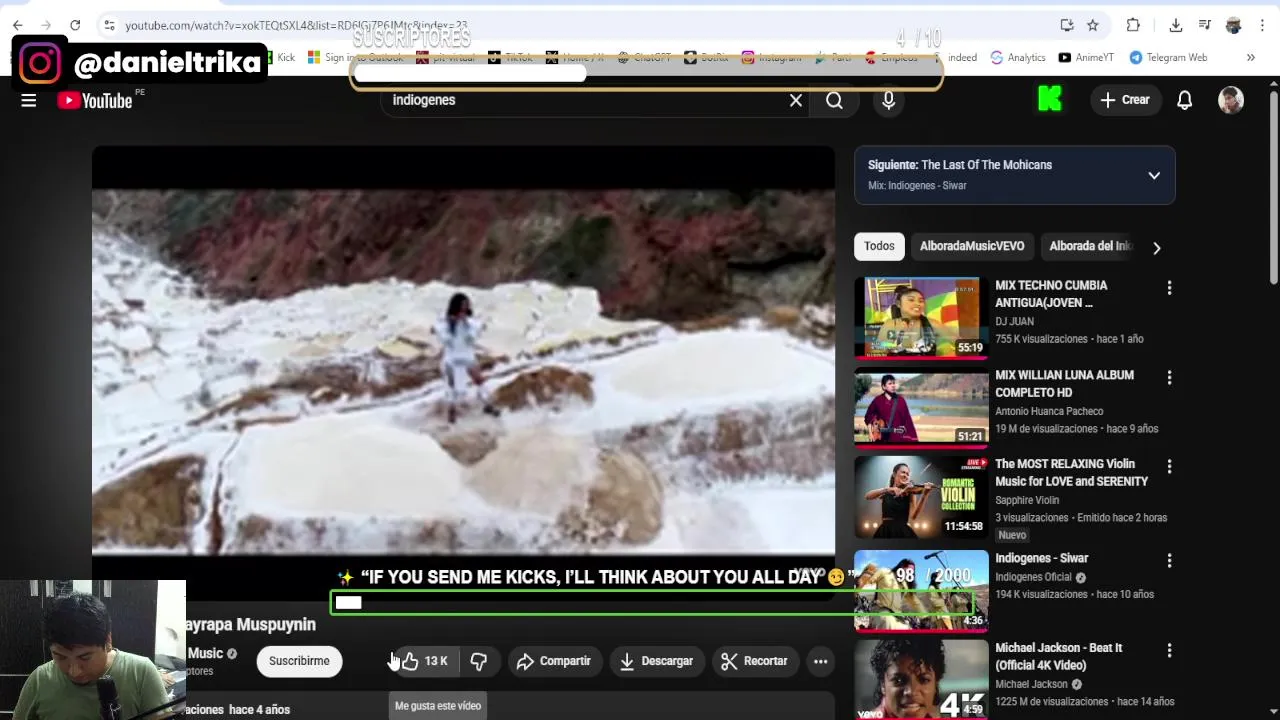Image resolution: width=1280 pixels, height=720 pixels.
Task: Open the 11:54:58 violin live thumbnail
Action: click(x=921, y=497)
